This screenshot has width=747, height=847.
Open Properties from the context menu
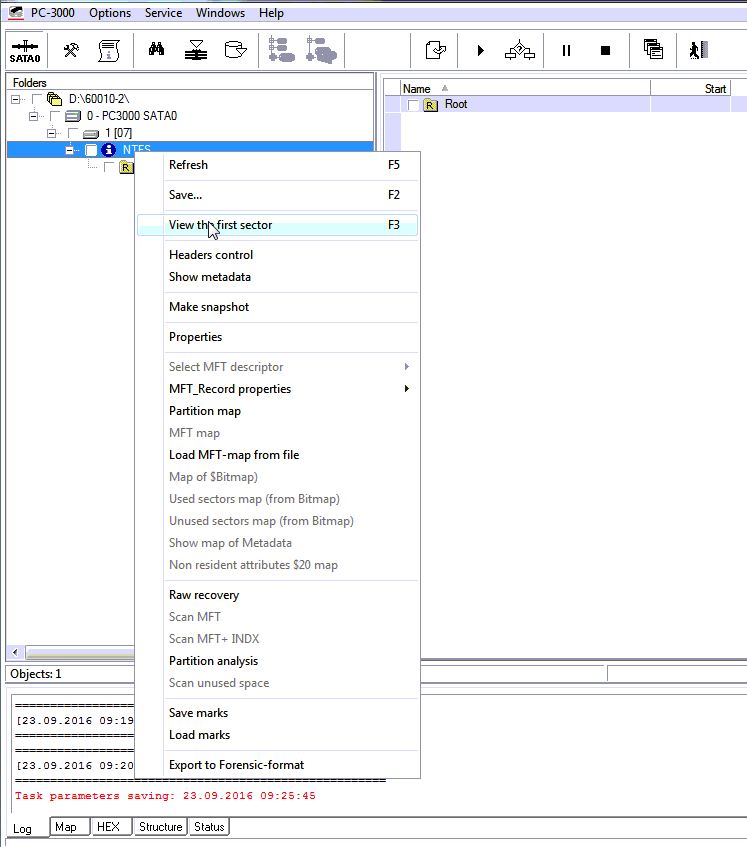pyautogui.click(x=277, y=337)
